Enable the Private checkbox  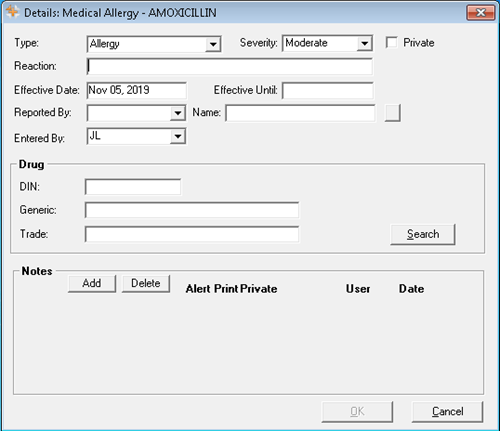pyautogui.click(x=391, y=42)
